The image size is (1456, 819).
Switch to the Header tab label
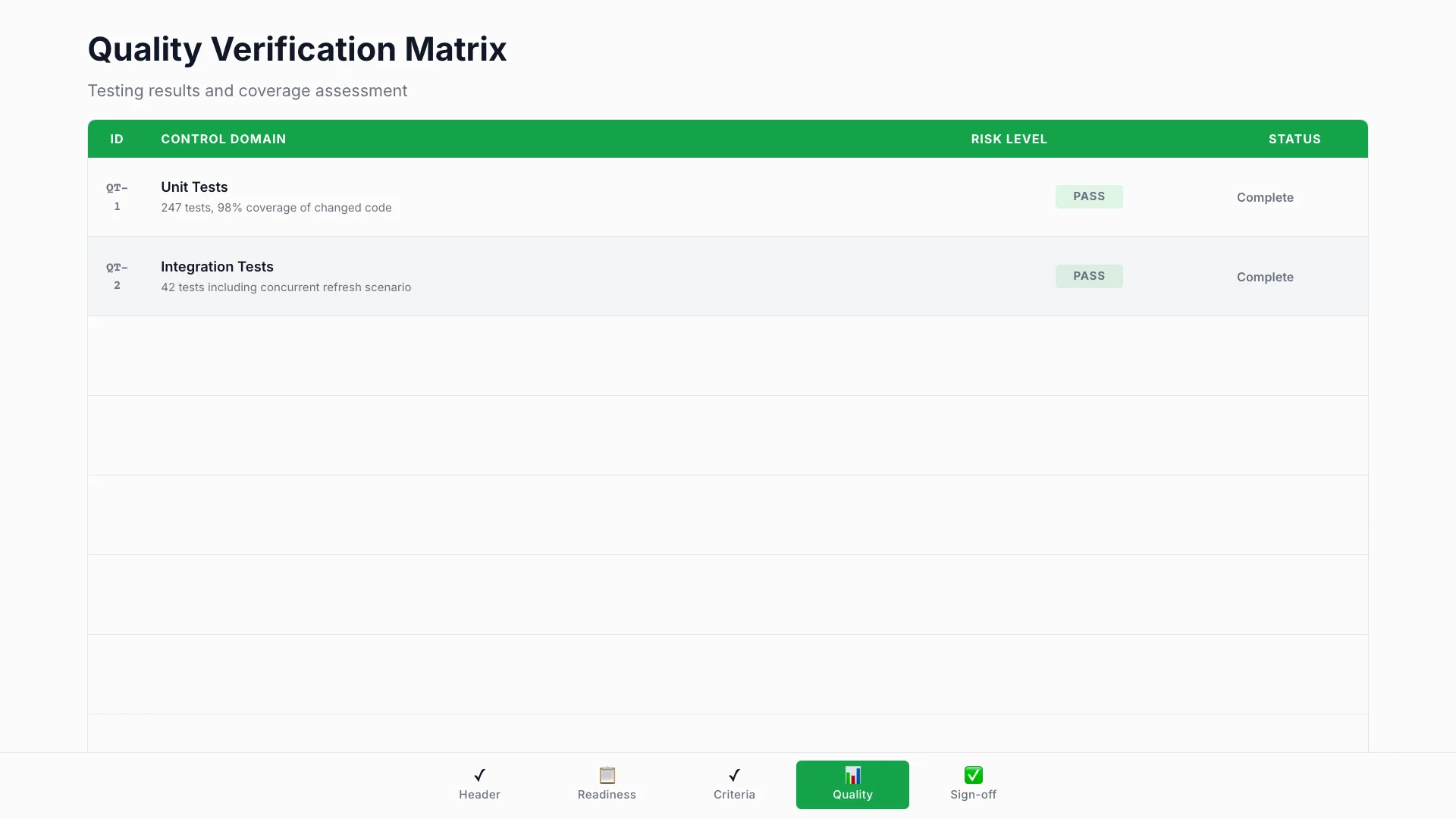(x=479, y=795)
